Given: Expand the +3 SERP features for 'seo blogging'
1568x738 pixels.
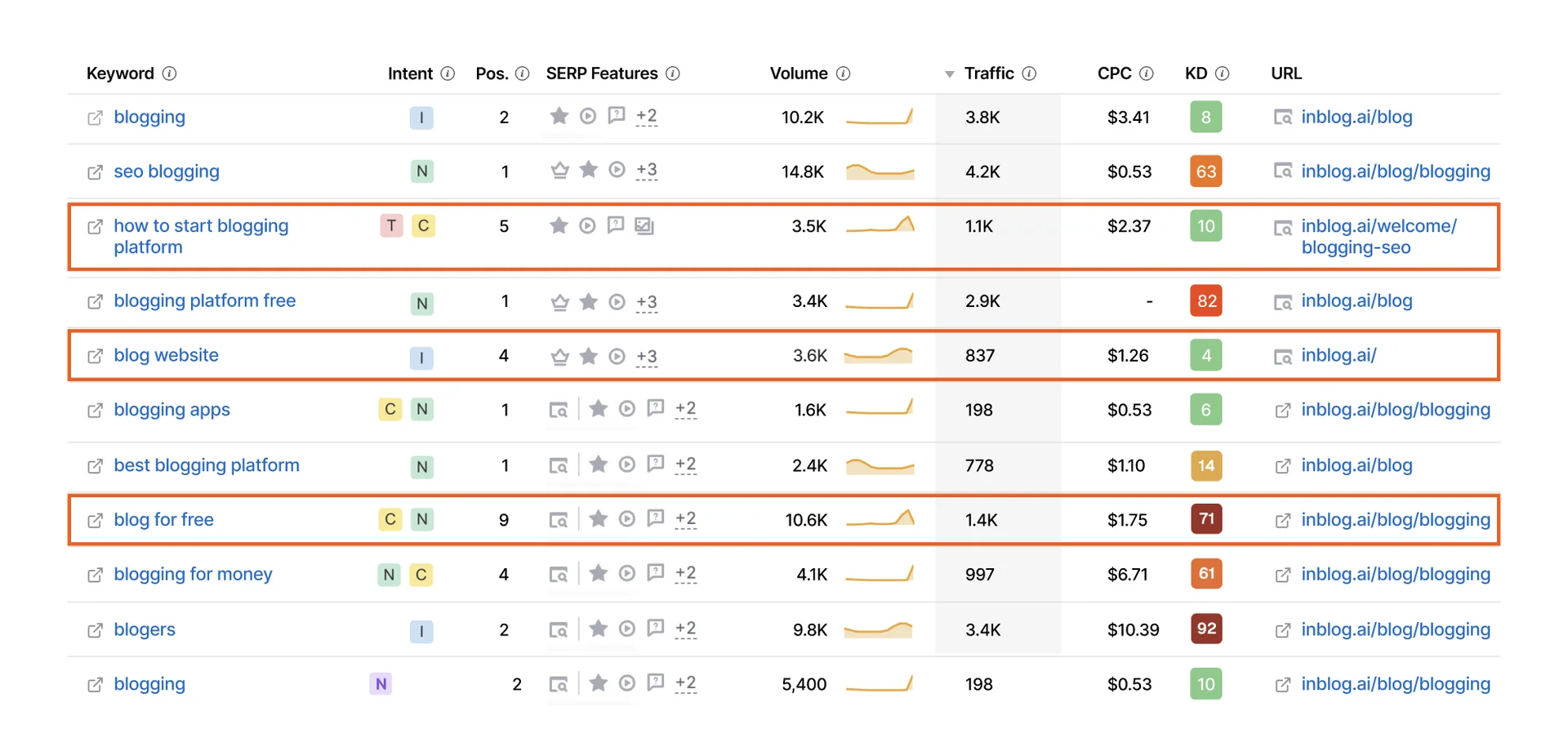Looking at the screenshot, I should (647, 171).
